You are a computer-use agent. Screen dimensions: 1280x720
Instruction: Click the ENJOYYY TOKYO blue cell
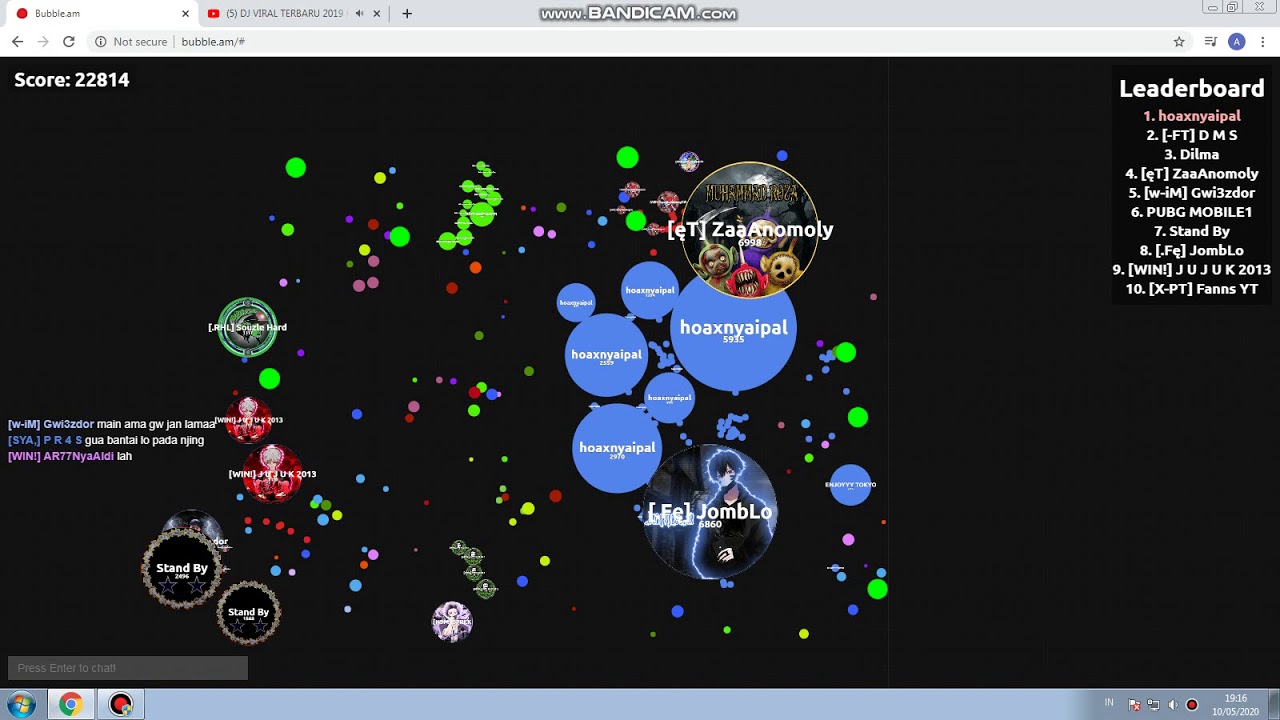pos(851,485)
